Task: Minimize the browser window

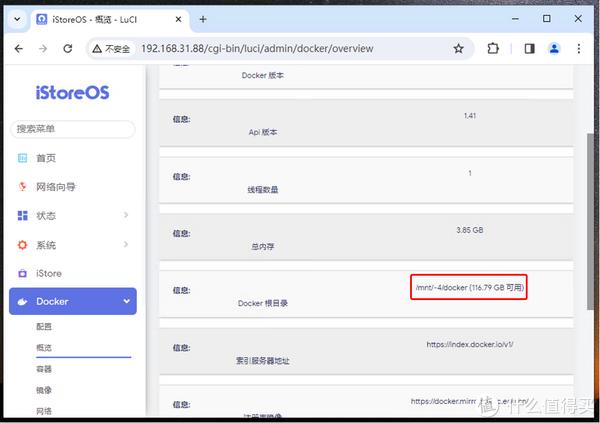Action: tap(515, 19)
